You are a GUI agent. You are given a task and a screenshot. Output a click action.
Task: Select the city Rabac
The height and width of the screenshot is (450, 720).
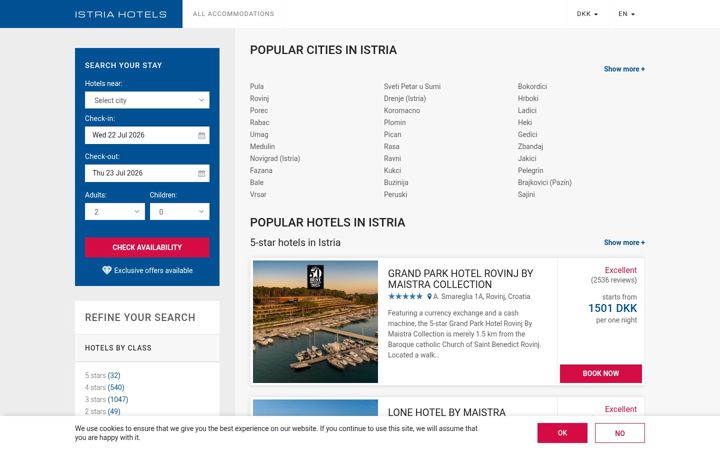pos(259,122)
